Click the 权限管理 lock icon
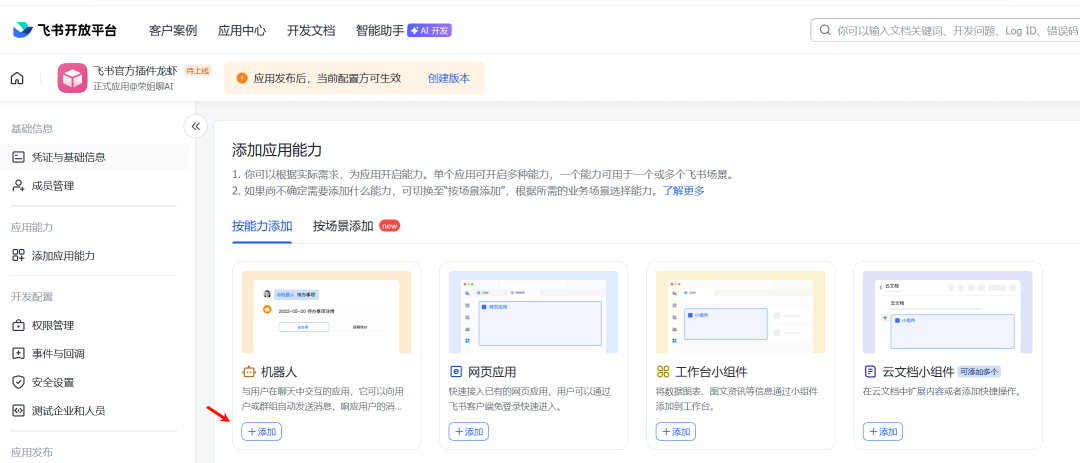1080x463 pixels. pyautogui.click(x=19, y=325)
